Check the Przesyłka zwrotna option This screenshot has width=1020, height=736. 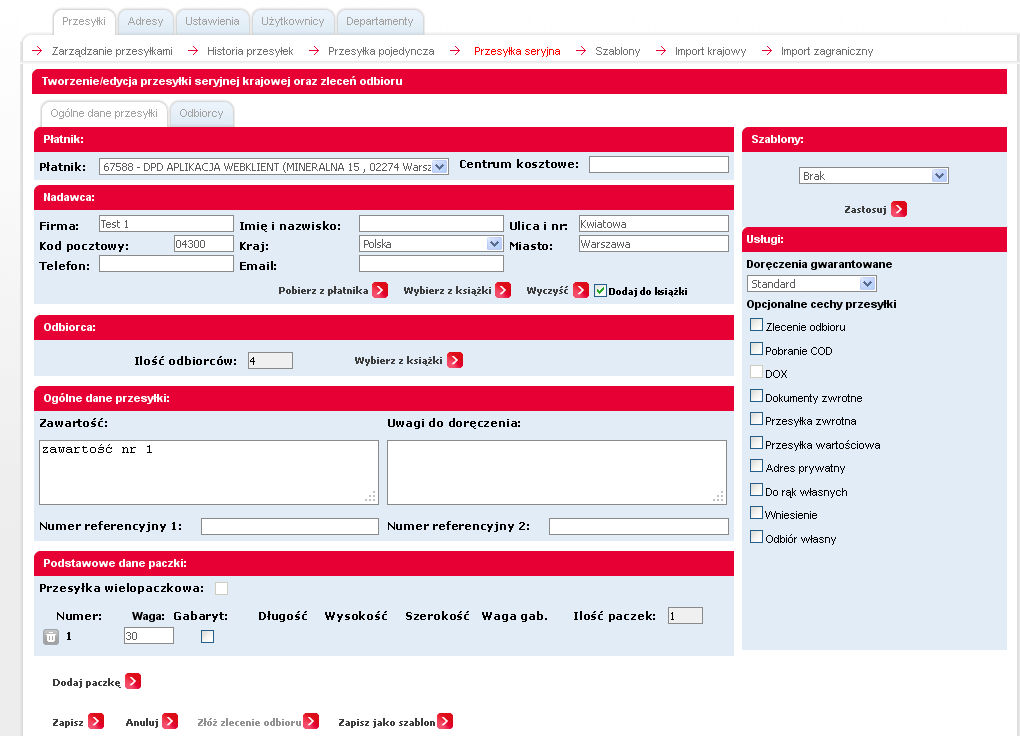756,419
